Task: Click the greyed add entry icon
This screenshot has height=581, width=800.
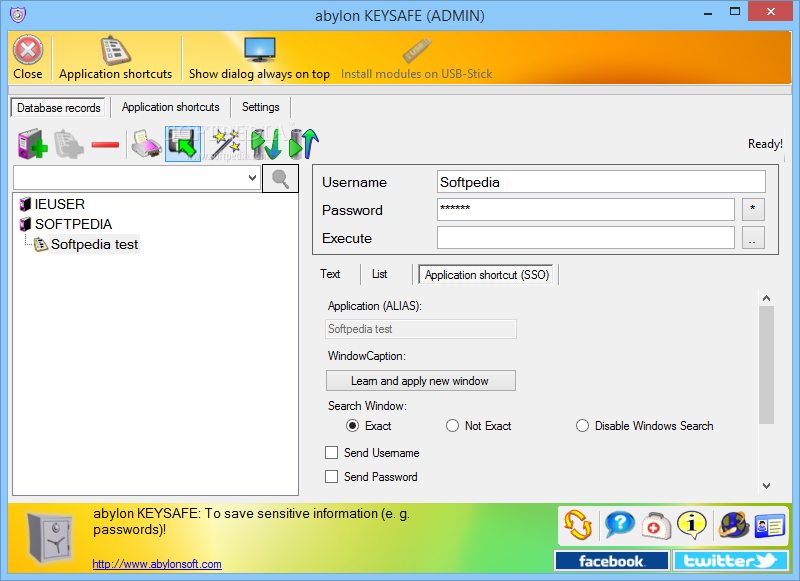Action: click(69, 144)
